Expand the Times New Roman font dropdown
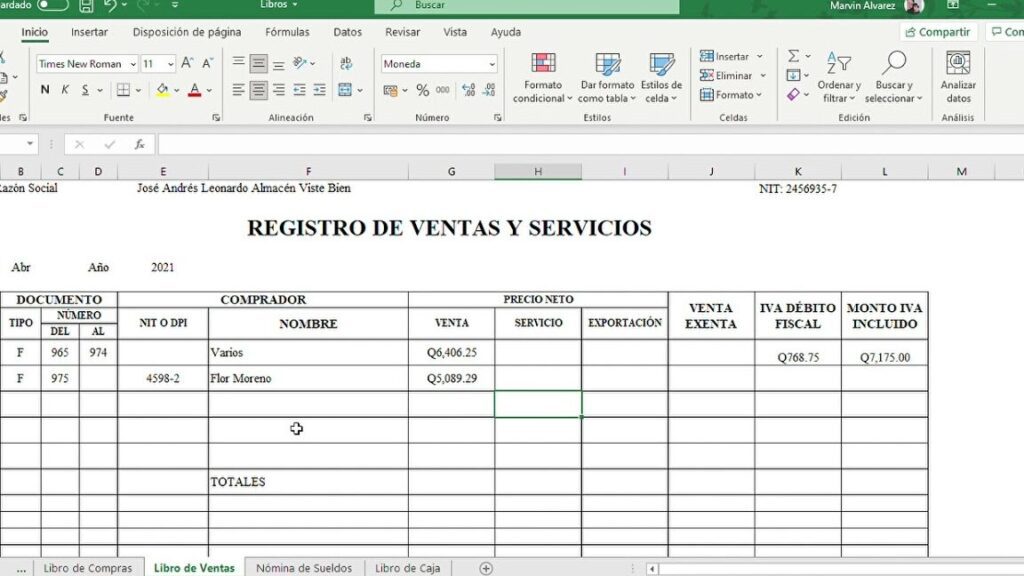Viewport: 1024px width, 576px height. [x=133, y=64]
